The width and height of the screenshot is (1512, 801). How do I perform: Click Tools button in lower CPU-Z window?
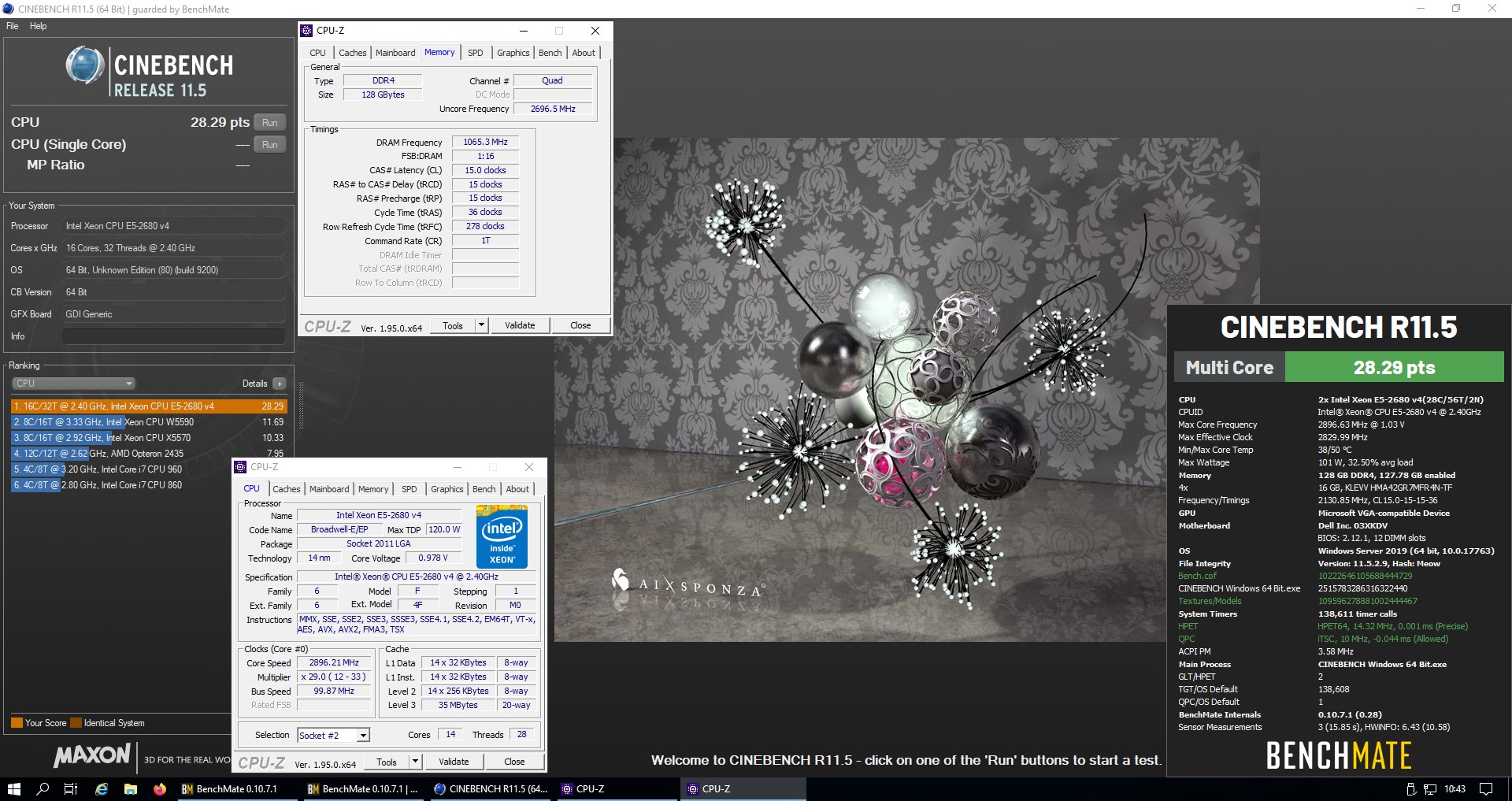click(x=387, y=762)
